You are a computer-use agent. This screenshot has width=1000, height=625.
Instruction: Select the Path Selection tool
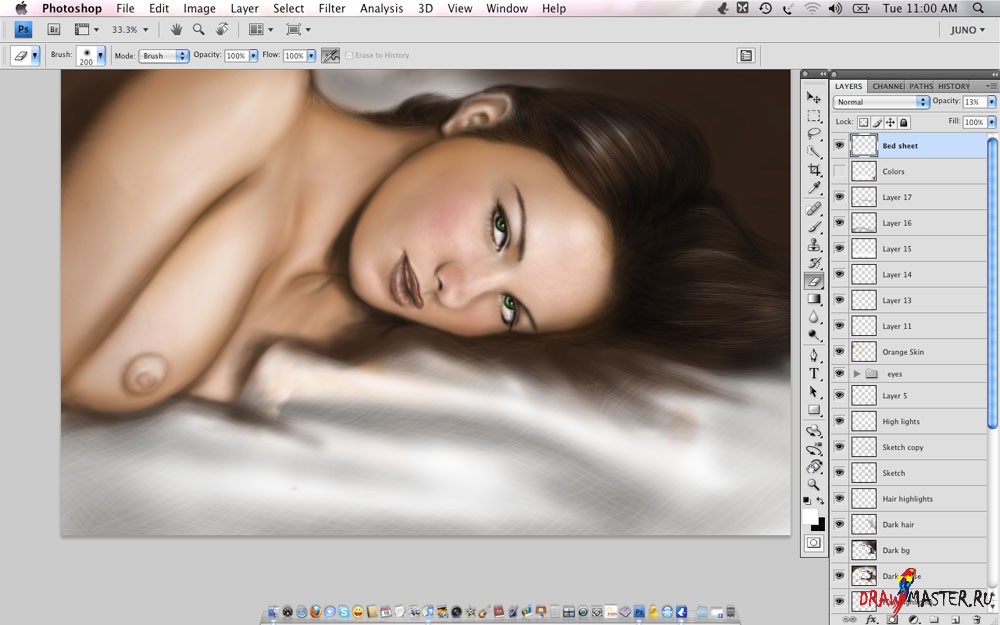(814, 392)
